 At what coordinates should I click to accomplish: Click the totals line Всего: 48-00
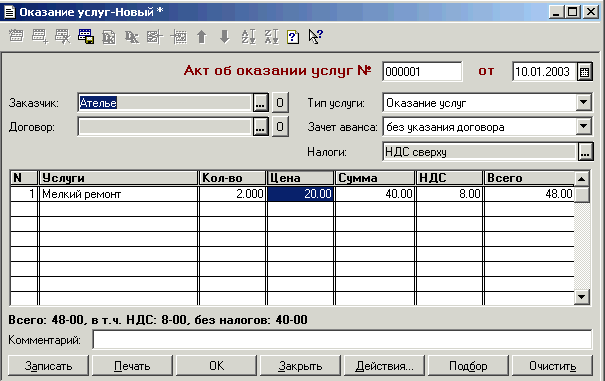158,320
